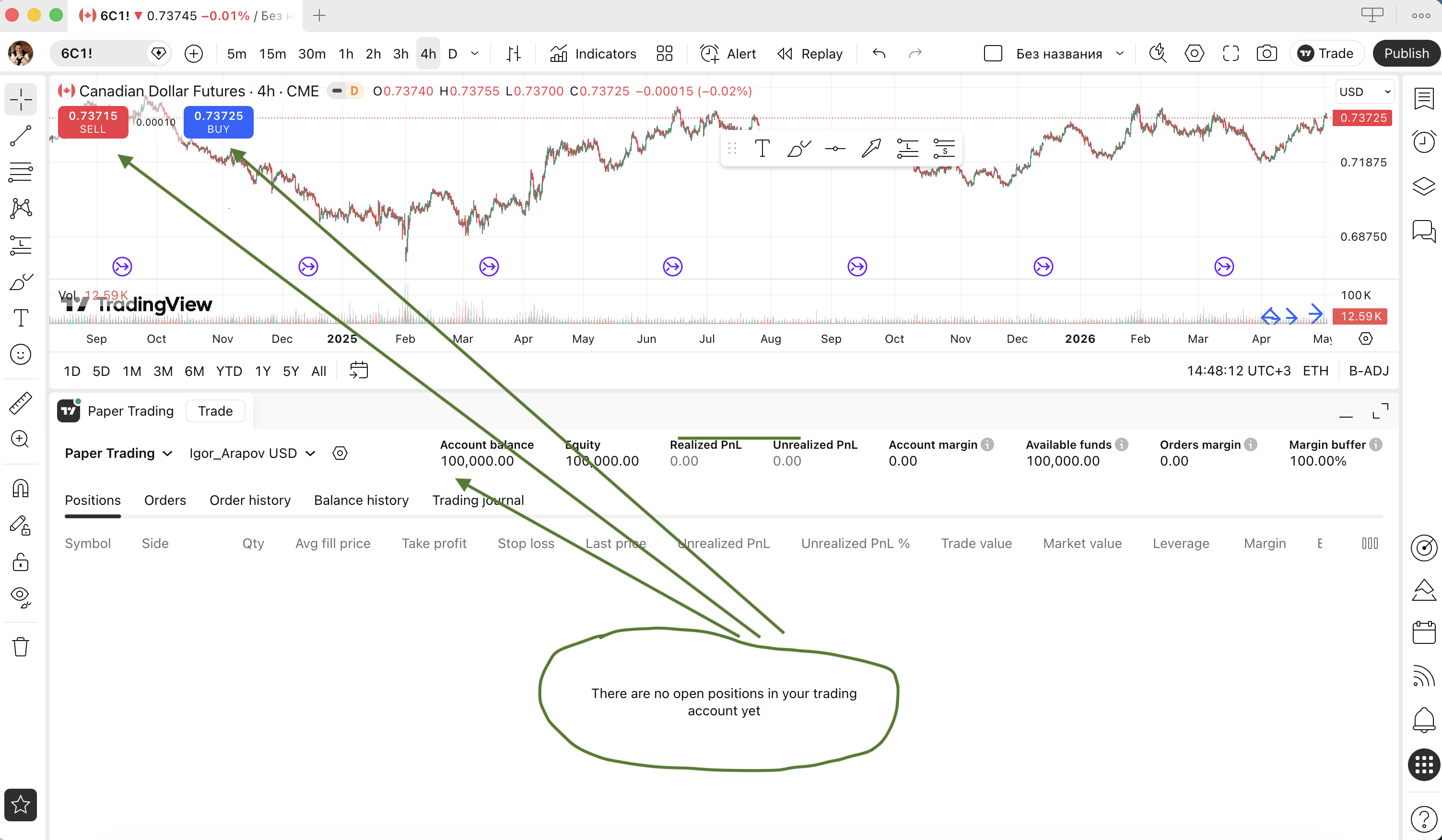1442x840 pixels.
Task: Expand the Paper Trading broker dropdown
Action: coord(118,453)
